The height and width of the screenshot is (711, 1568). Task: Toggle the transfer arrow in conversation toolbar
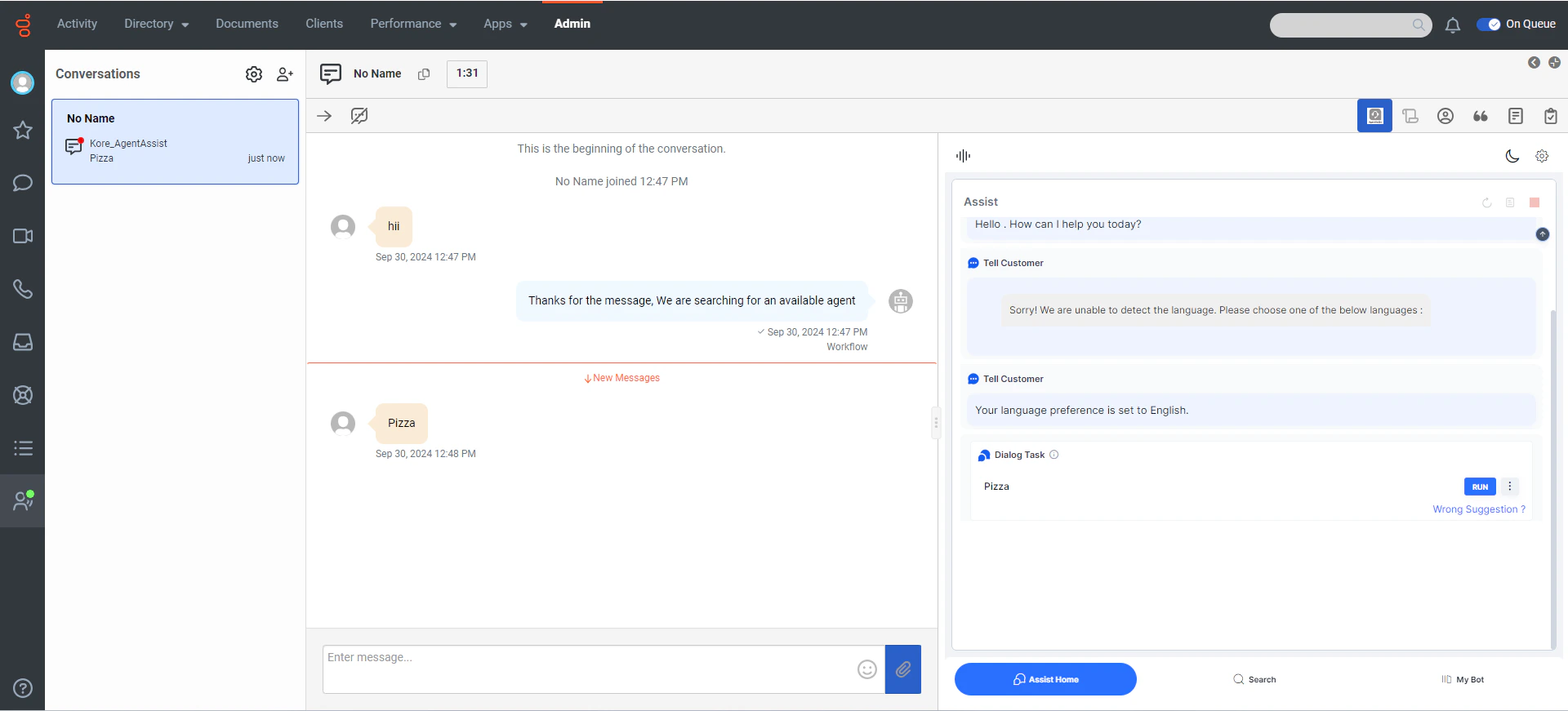pos(324,116)
